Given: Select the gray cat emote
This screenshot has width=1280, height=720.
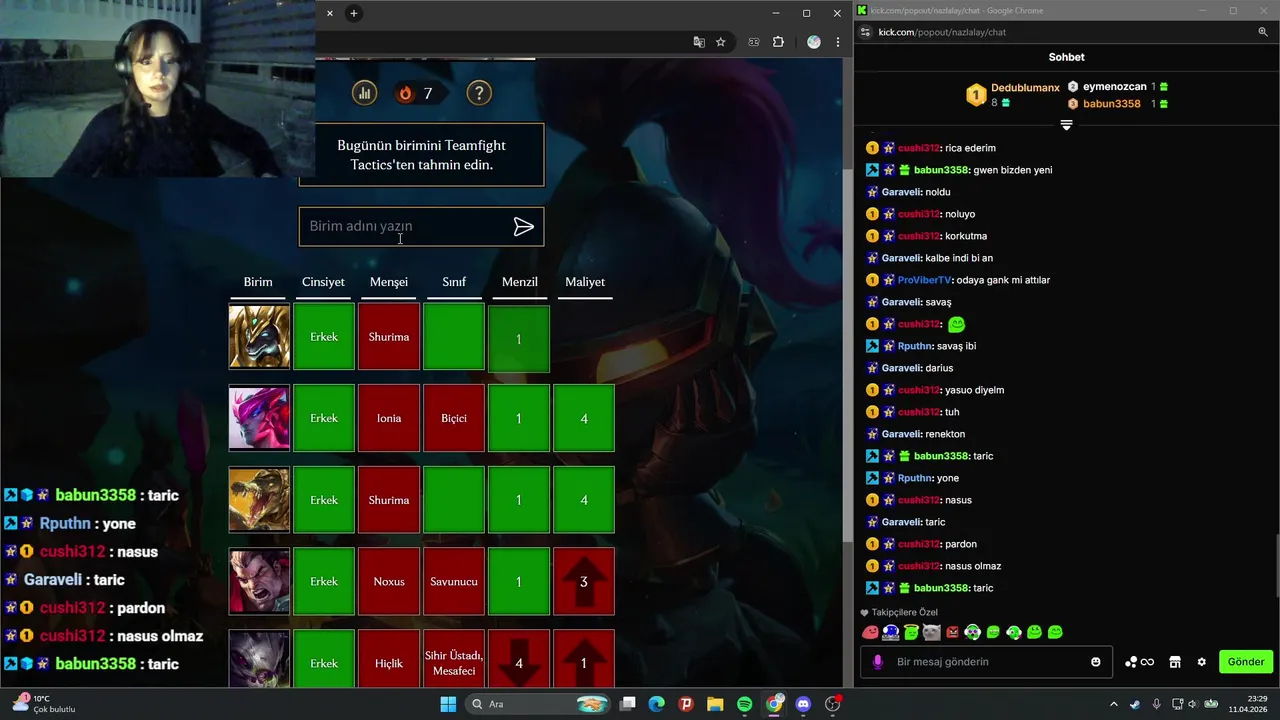Looking at the screenshot, I should click(x=932, y=632).
